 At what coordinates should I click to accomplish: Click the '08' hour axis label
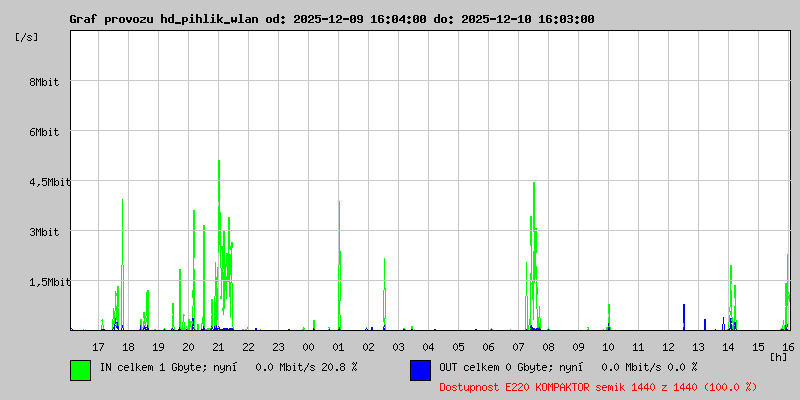548,347
